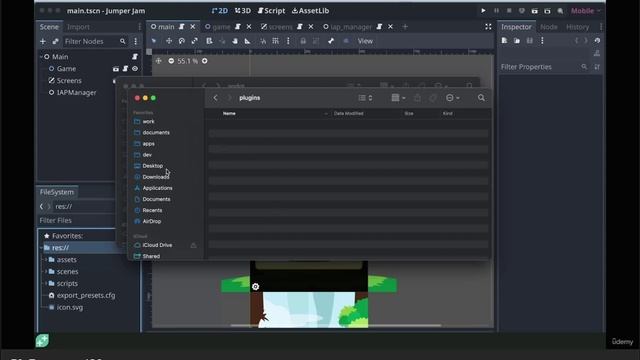Save resource icon in Inspector
Screen dimensions: 640x360
tap(530, 40)
